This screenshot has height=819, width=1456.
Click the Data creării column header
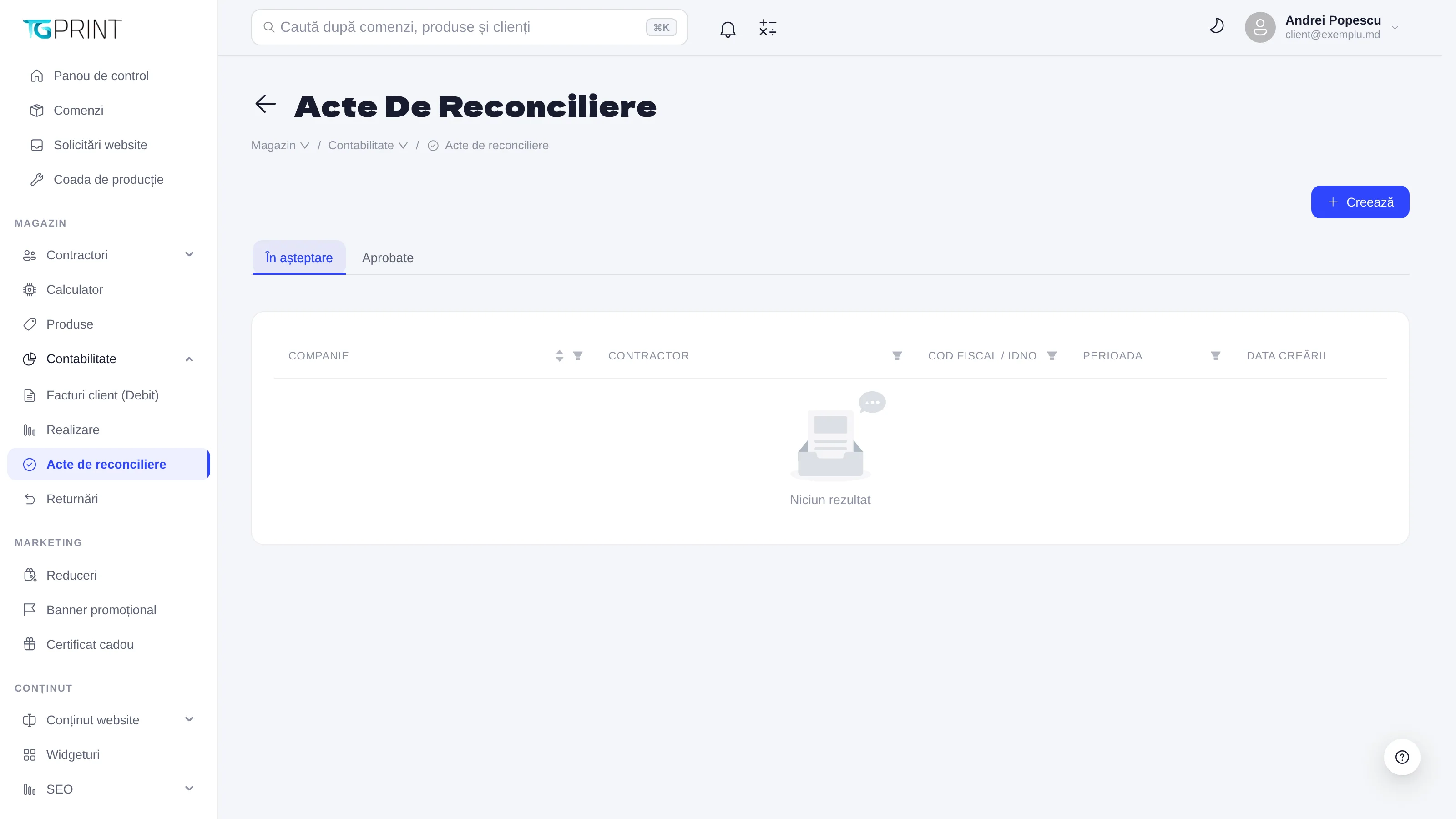(x=1286, y=355)
